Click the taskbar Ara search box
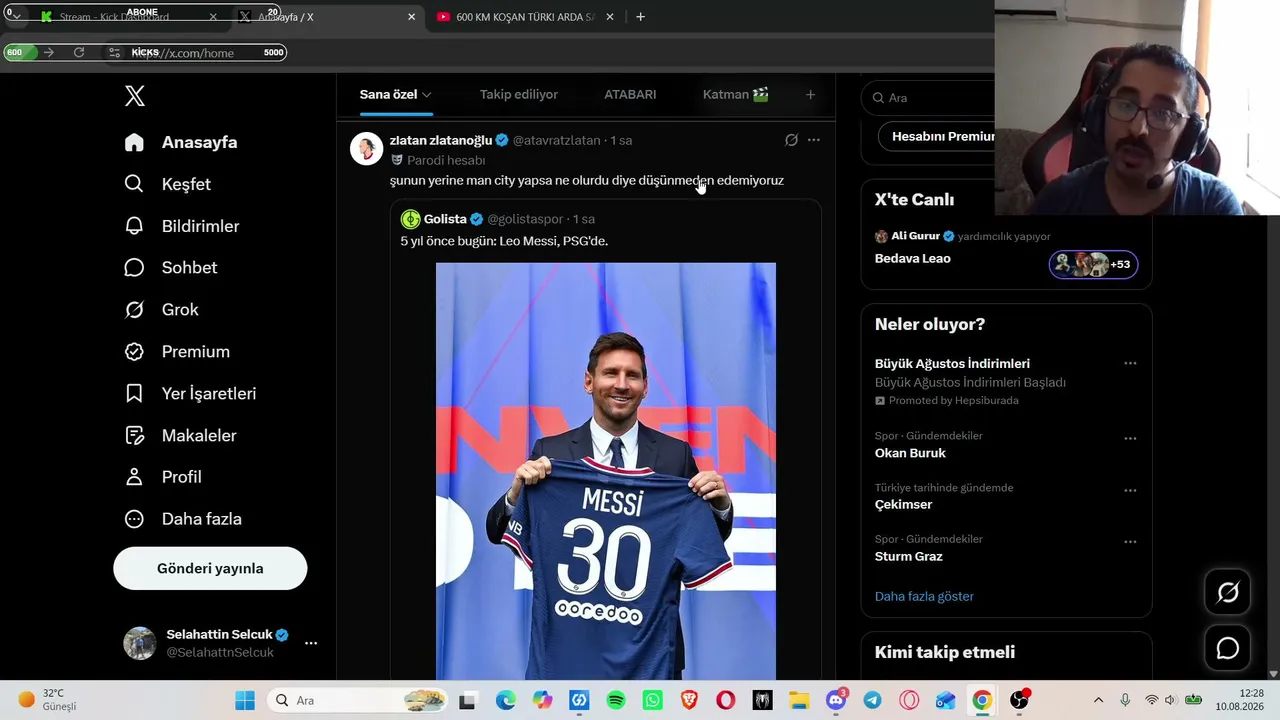This screenshot has width=1280, height=720. pyautogui.click(x=359, y=701)
